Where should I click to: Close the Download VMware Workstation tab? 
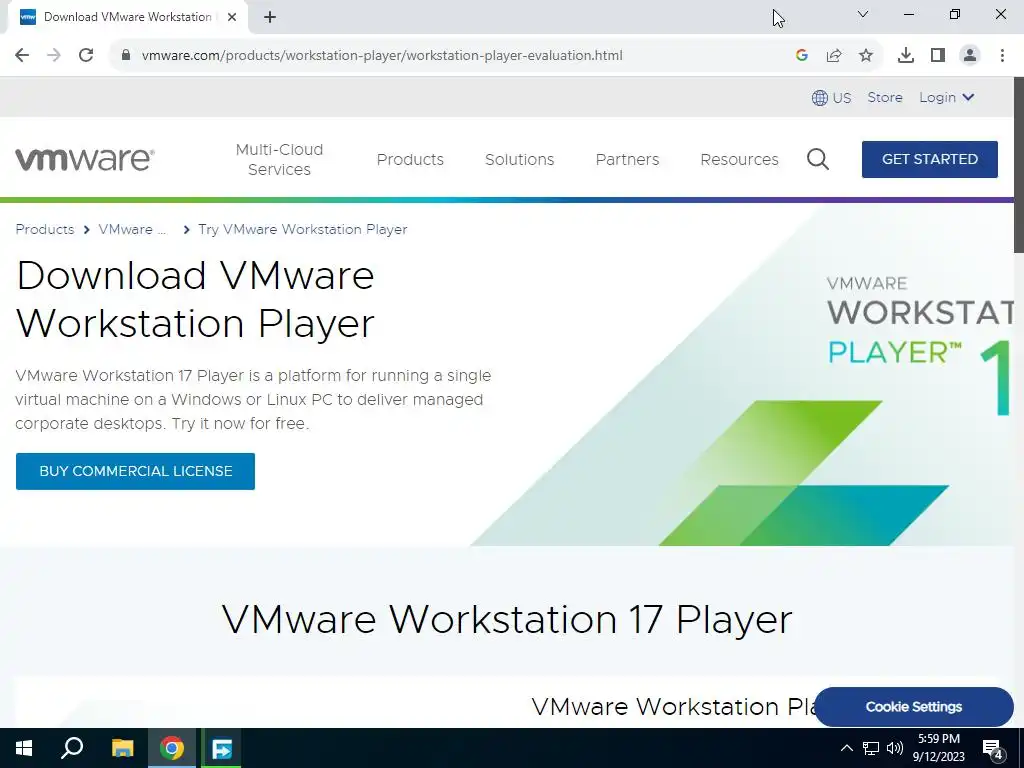pyautogui.click(x=232, y=17)
